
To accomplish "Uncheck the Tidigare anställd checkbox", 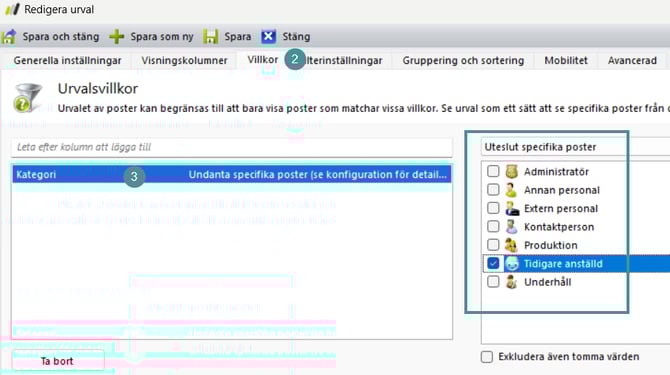I will coord(493,263).
